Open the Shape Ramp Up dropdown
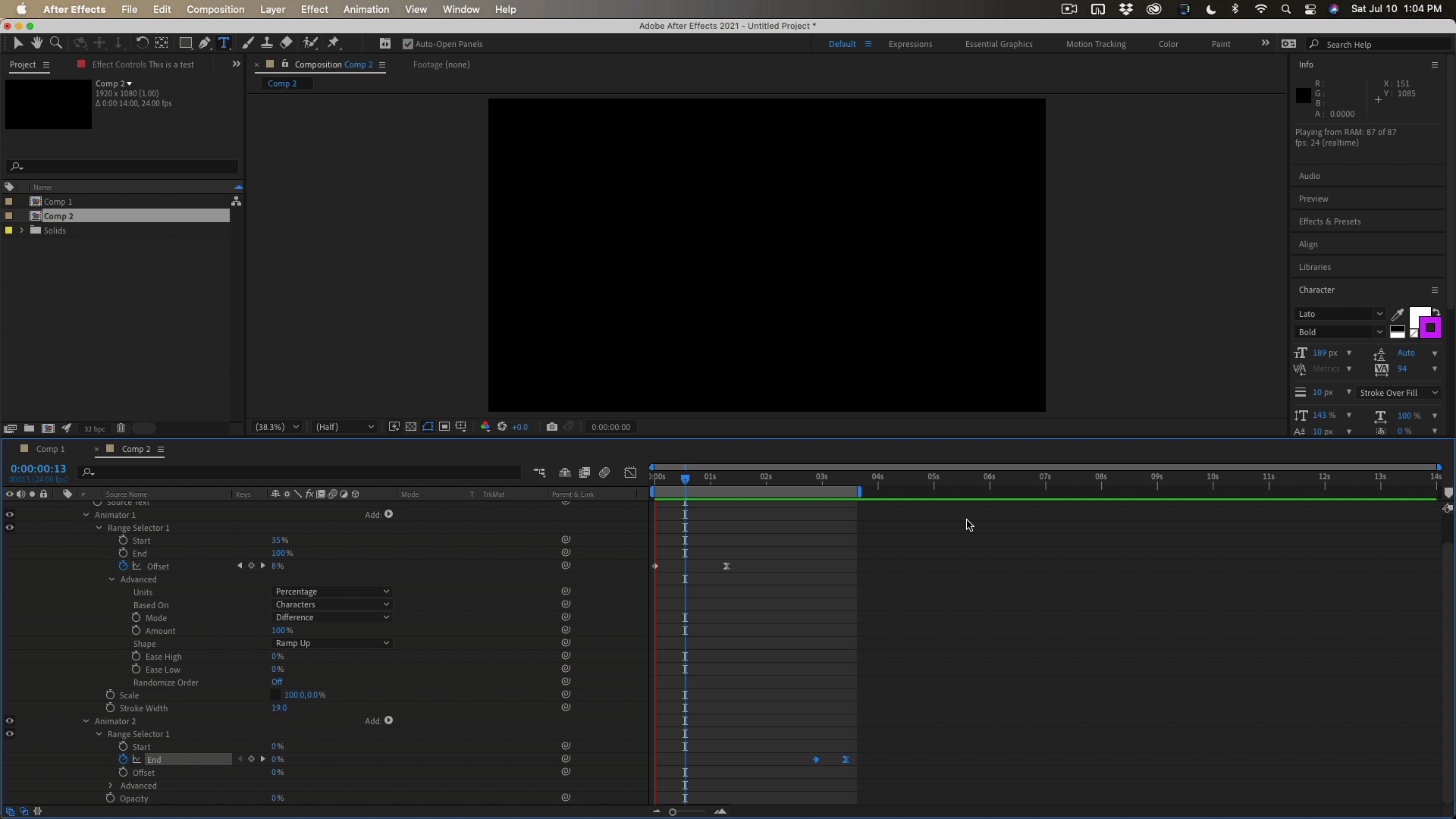1456x819 pixels. [331, 643]
